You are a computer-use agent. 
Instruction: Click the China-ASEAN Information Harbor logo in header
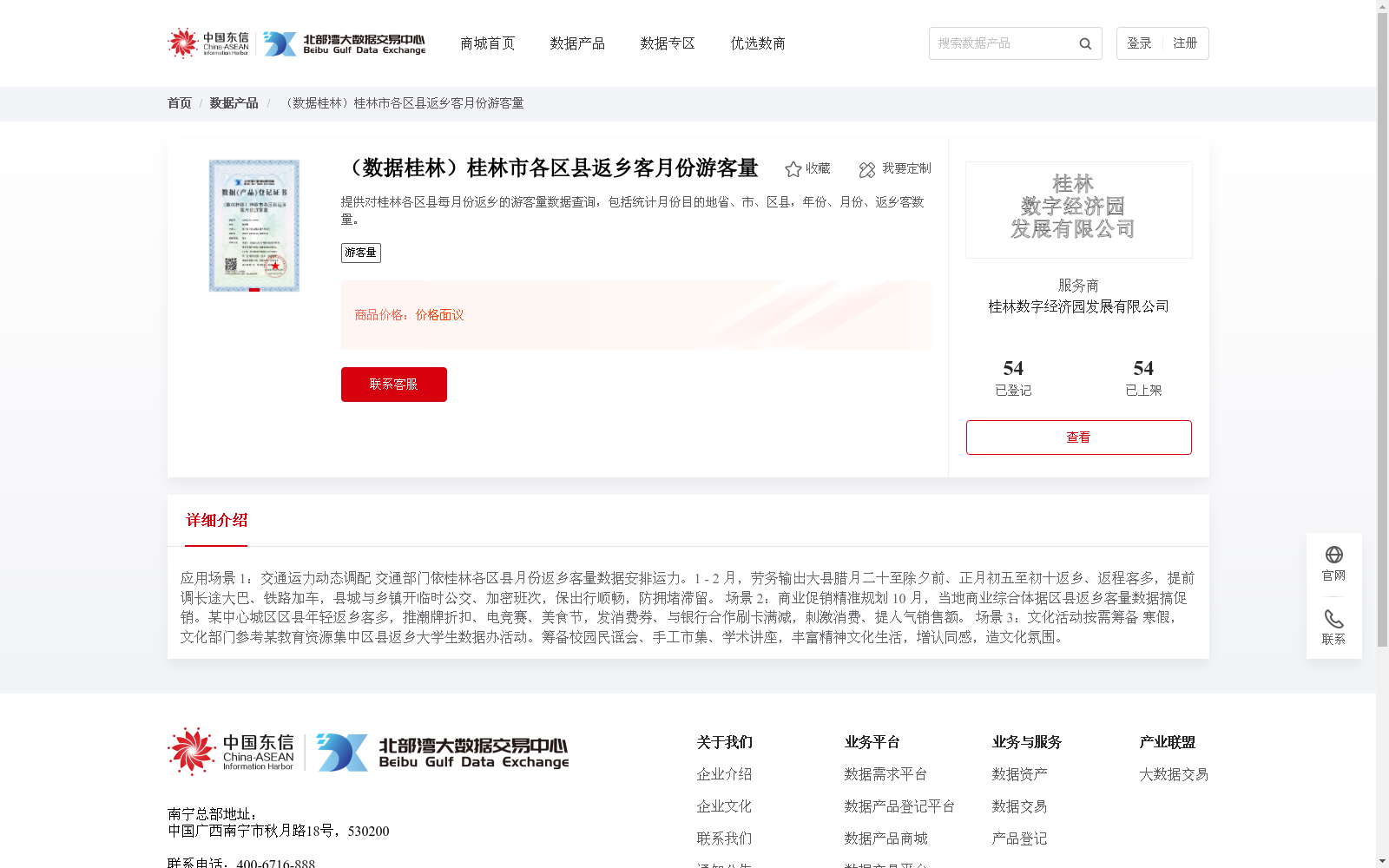[x=208, y=43]
